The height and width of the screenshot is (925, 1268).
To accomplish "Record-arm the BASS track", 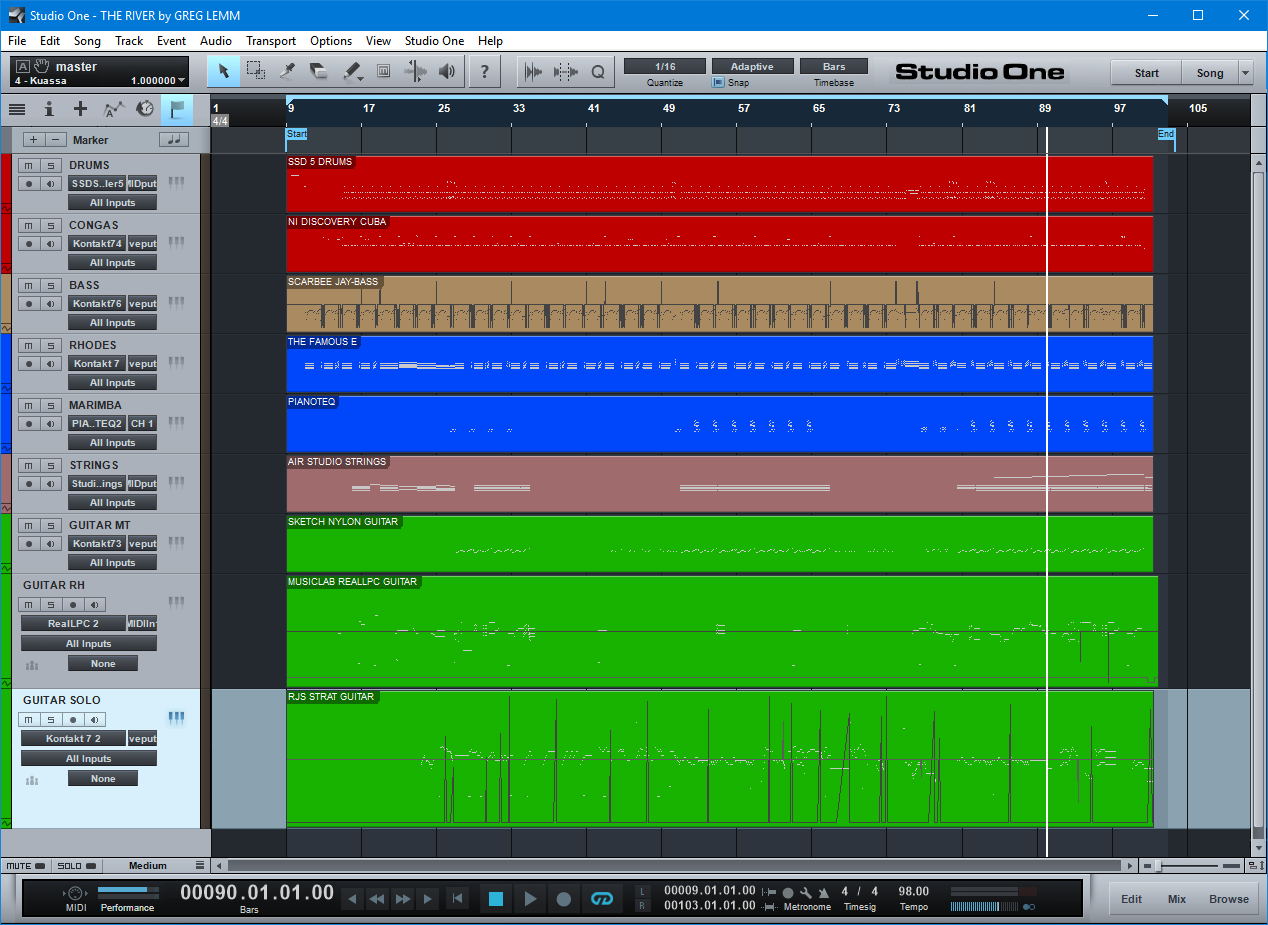I will click(30, 303).
